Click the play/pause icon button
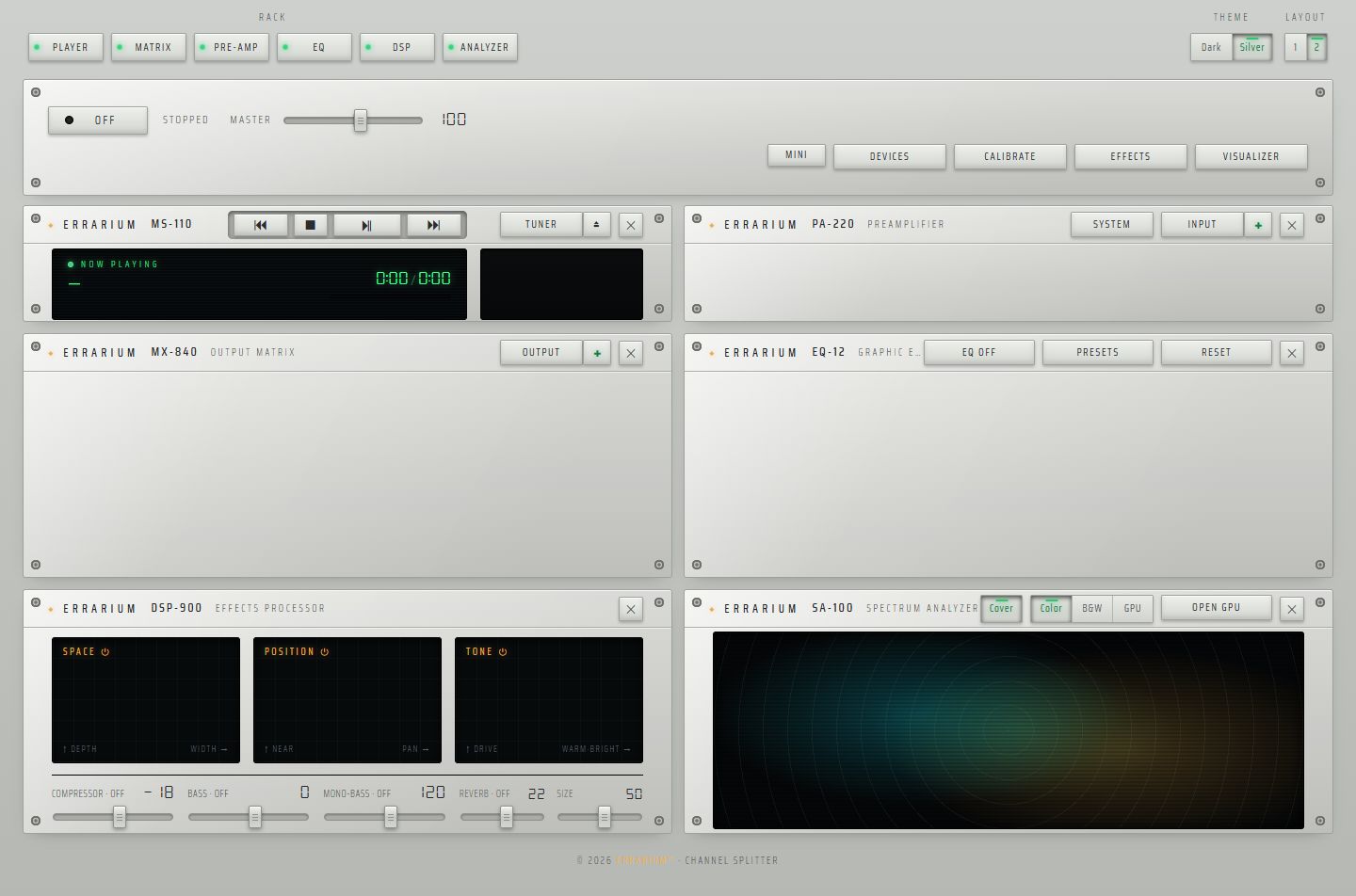1356x896 pixels. [367, 225]
